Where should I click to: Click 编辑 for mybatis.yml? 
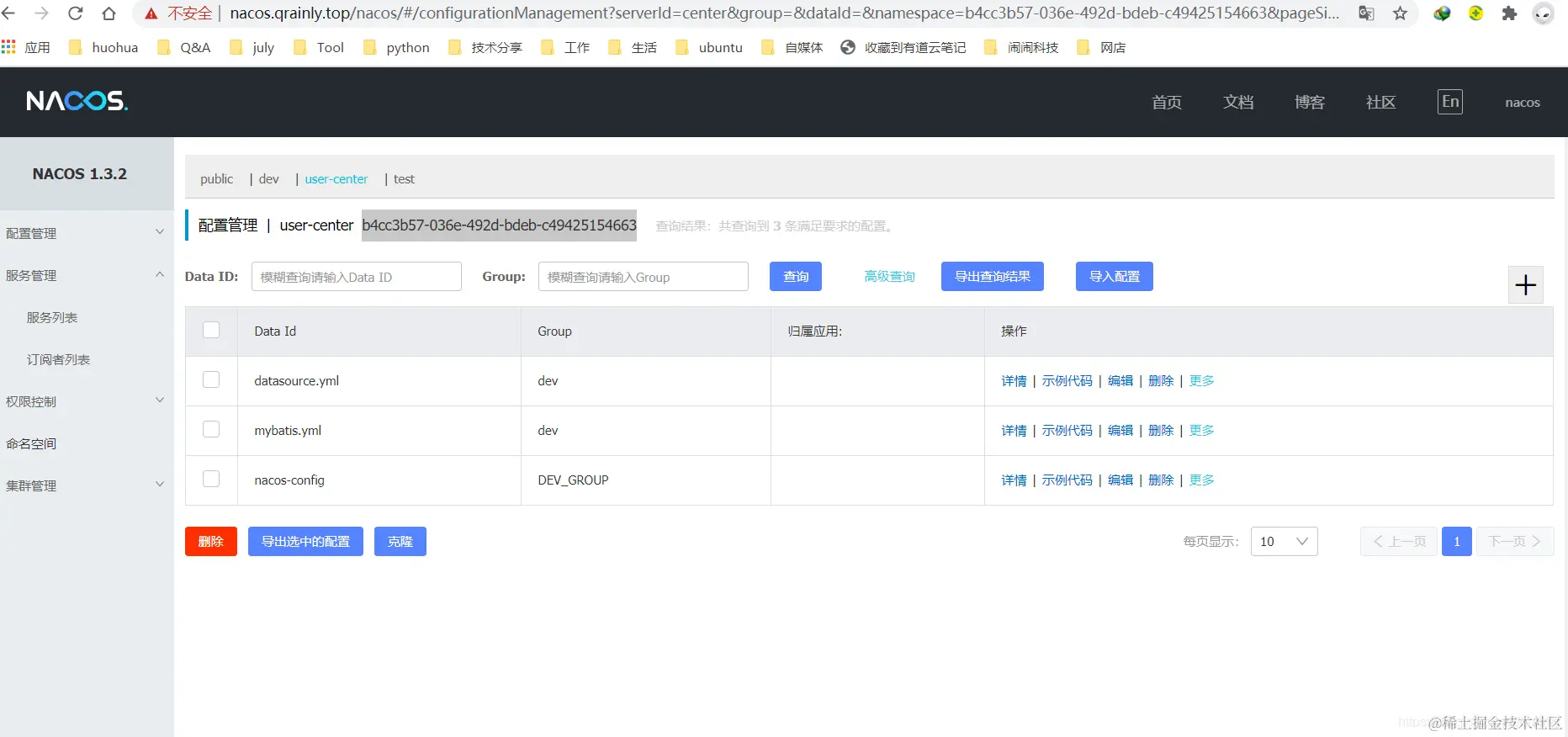[x=1120, y=430]
